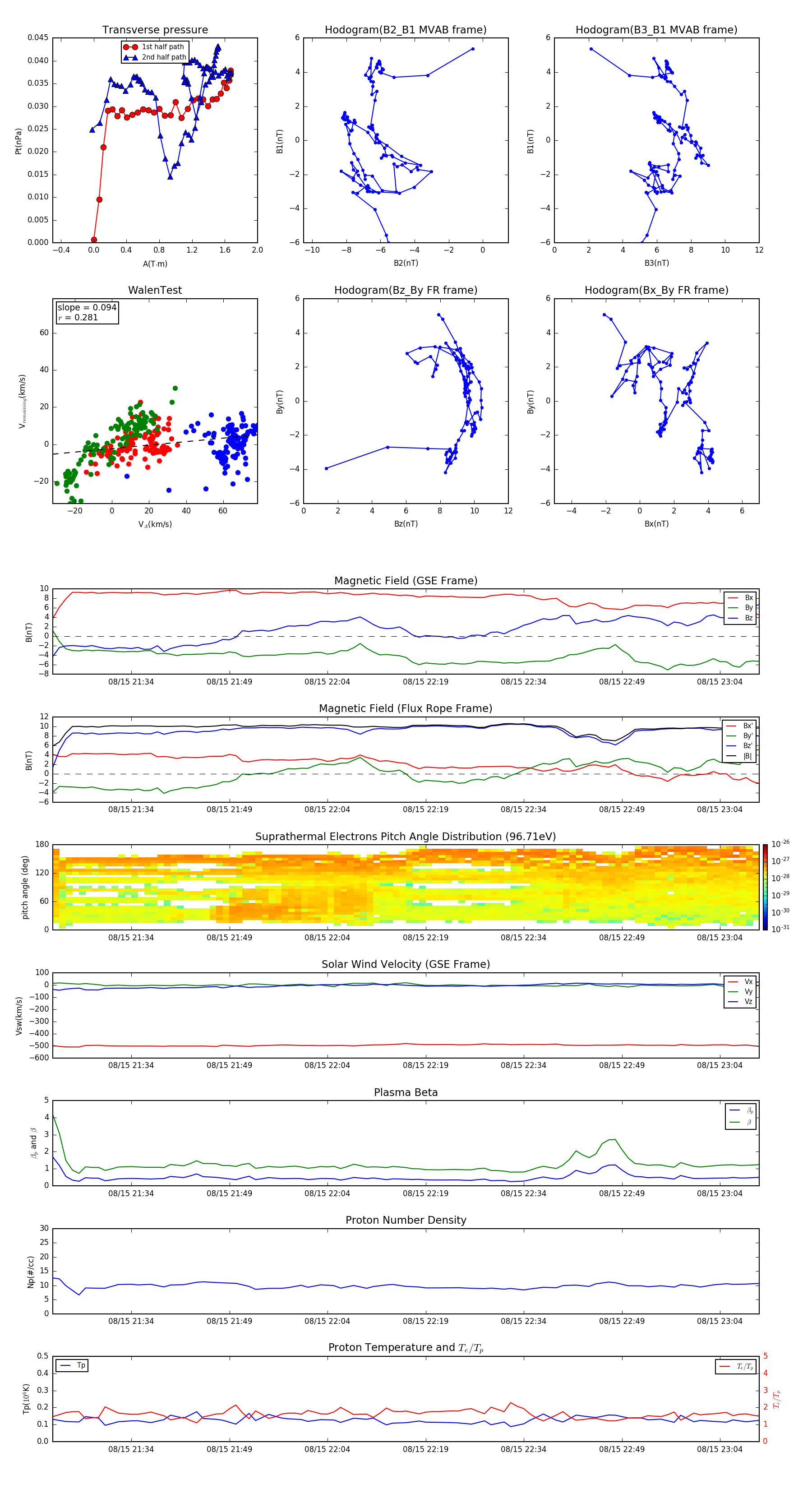Click the 'Np(#/cc)' axis label

(31, 1272)
